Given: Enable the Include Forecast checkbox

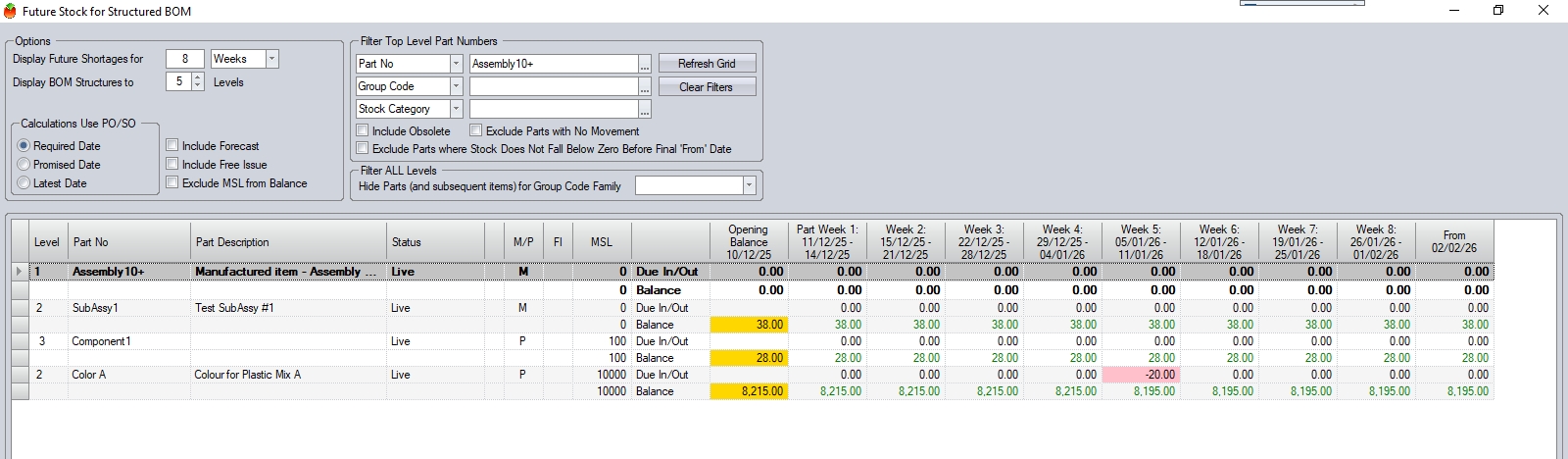Looking at the screenshot, I should point(172,146).
